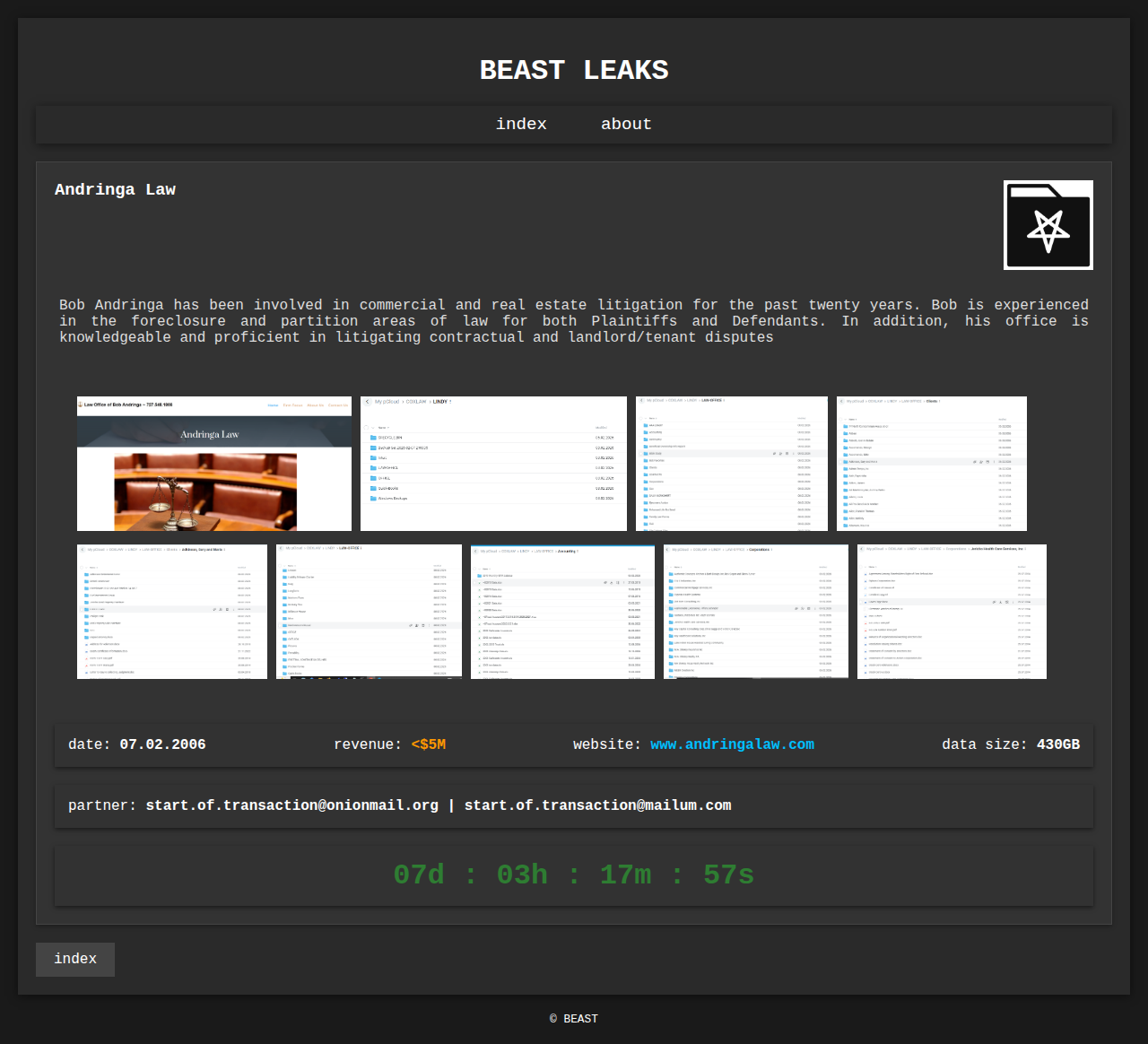Open the about page in navigation
The image size is (1148, 1044).
(626, 125)
